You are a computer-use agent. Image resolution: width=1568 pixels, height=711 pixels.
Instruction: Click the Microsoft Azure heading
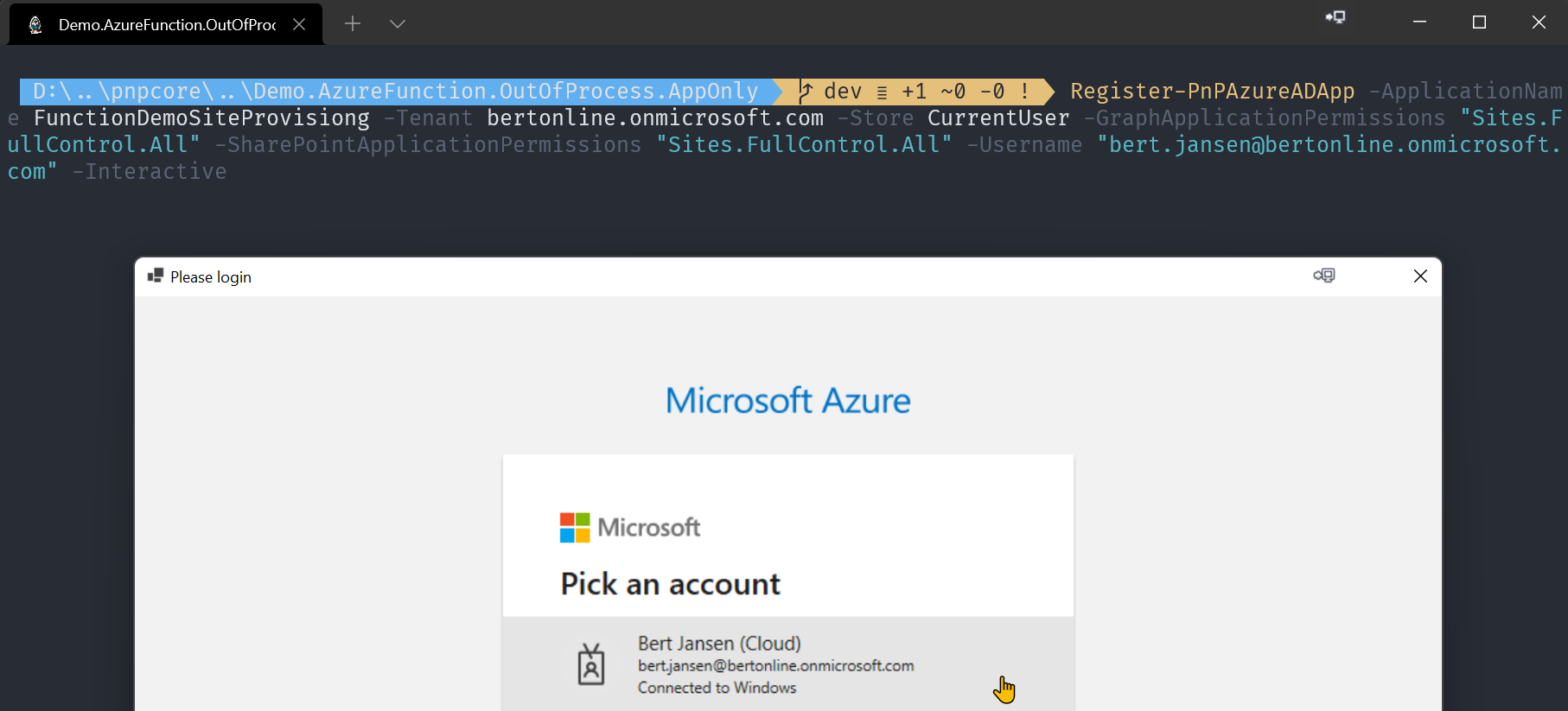(x=788, y=401)
